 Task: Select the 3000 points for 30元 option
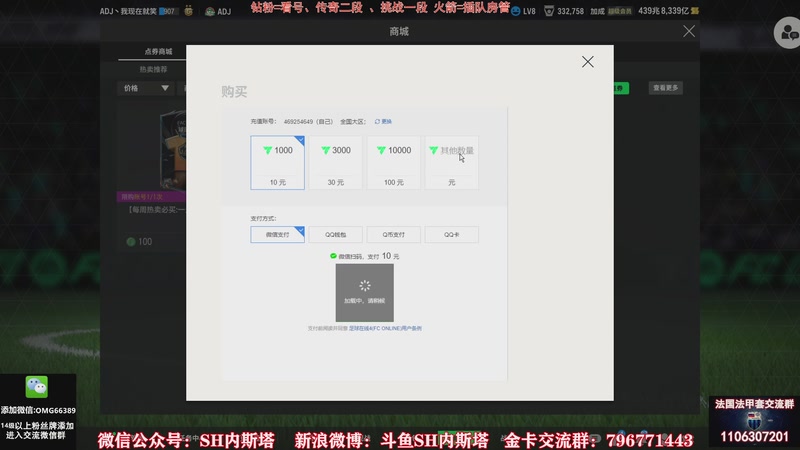[x=335, y=163]
